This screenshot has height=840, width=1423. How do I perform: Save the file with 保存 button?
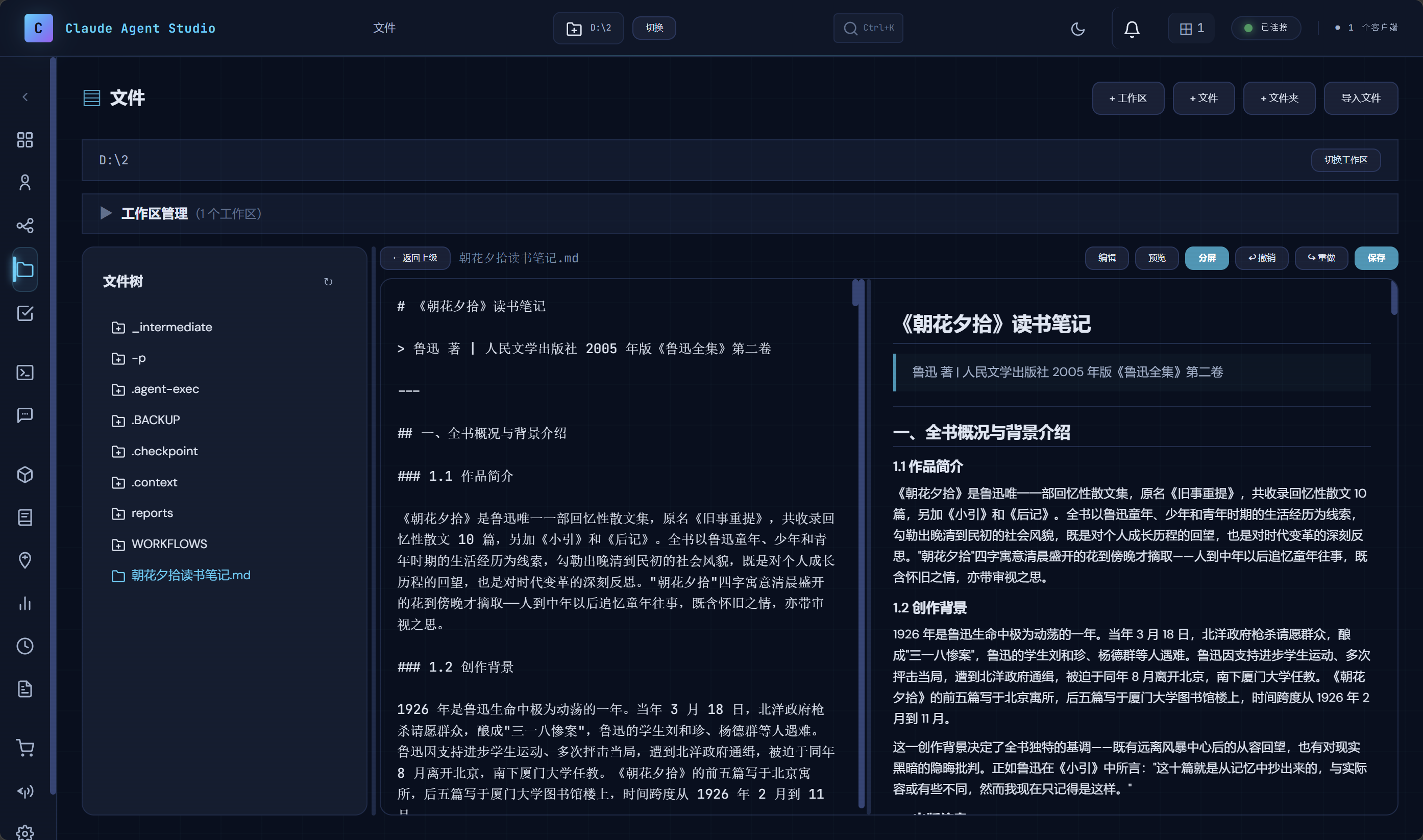point(1376,258)
